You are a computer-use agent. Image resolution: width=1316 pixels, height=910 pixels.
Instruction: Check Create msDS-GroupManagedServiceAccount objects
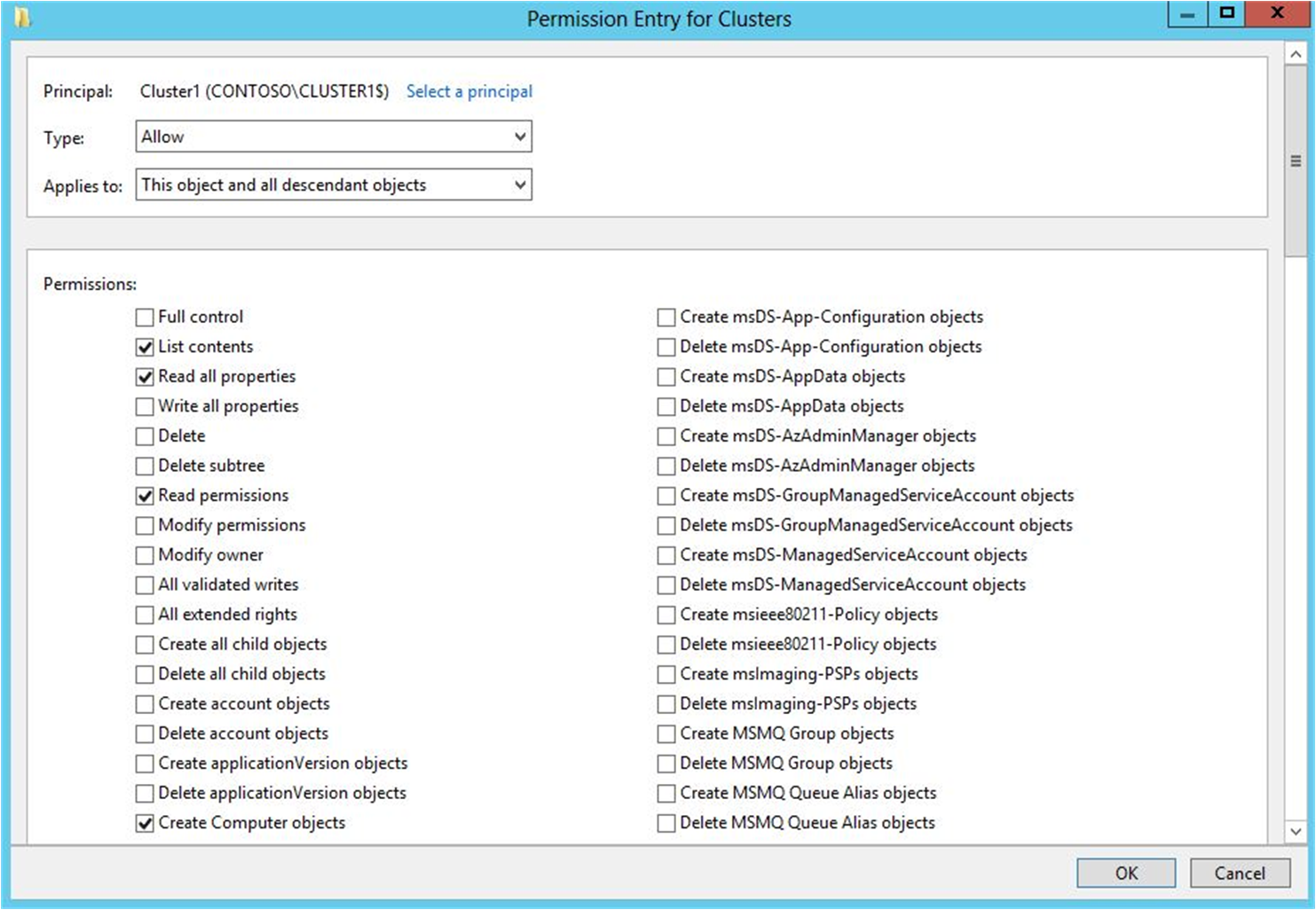click(x=666, y=495)
